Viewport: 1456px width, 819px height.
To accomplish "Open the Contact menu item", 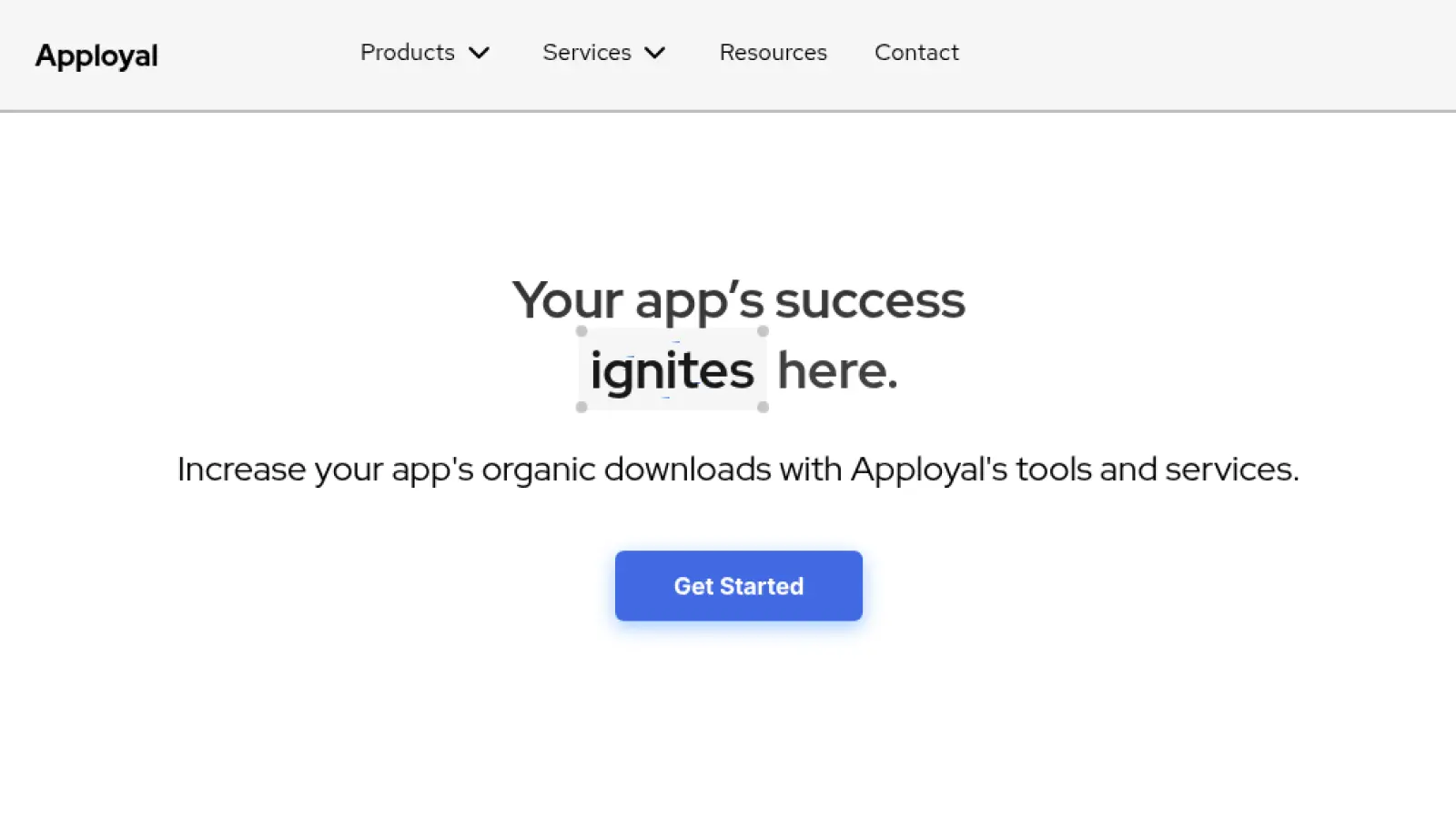I will (x=916, y=53).
